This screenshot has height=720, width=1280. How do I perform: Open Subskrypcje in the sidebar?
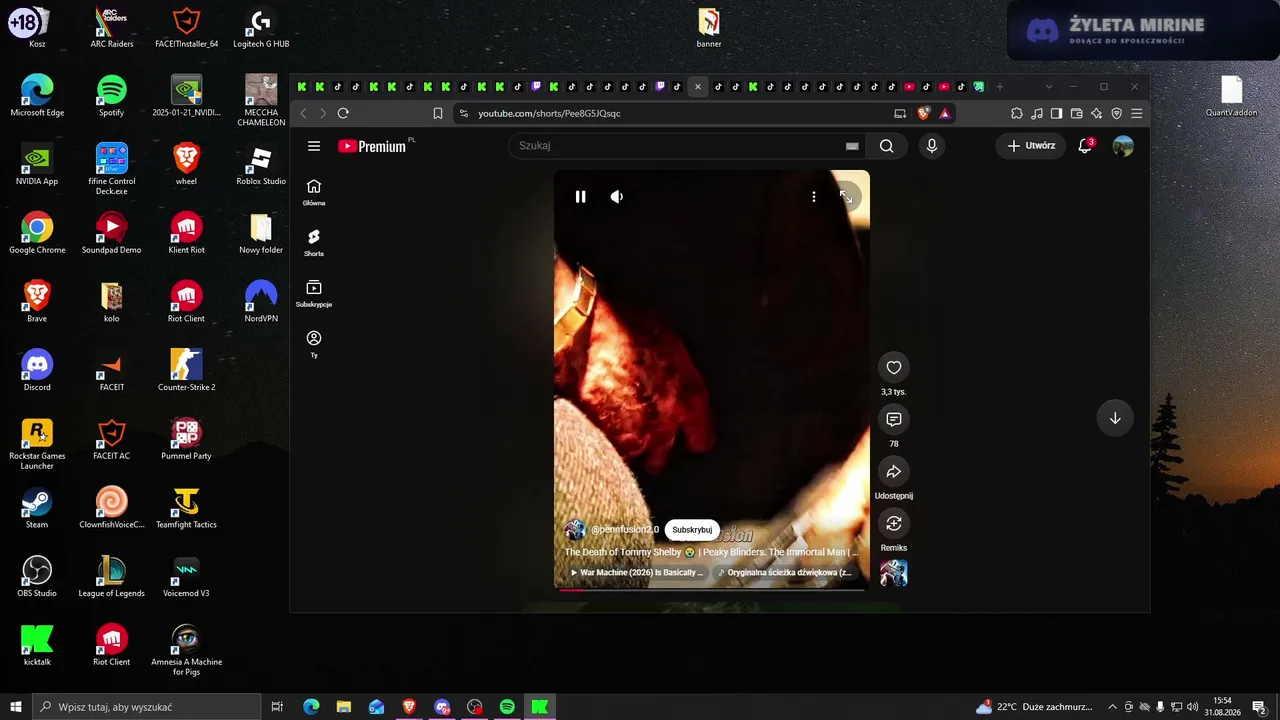coord(314,294)
